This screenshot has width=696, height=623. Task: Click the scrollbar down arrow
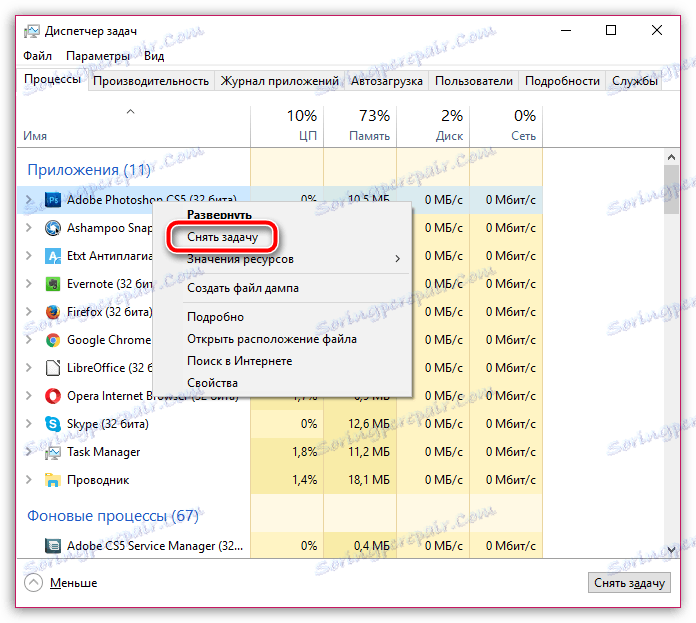pyautogui.click(x=671, y=549)
